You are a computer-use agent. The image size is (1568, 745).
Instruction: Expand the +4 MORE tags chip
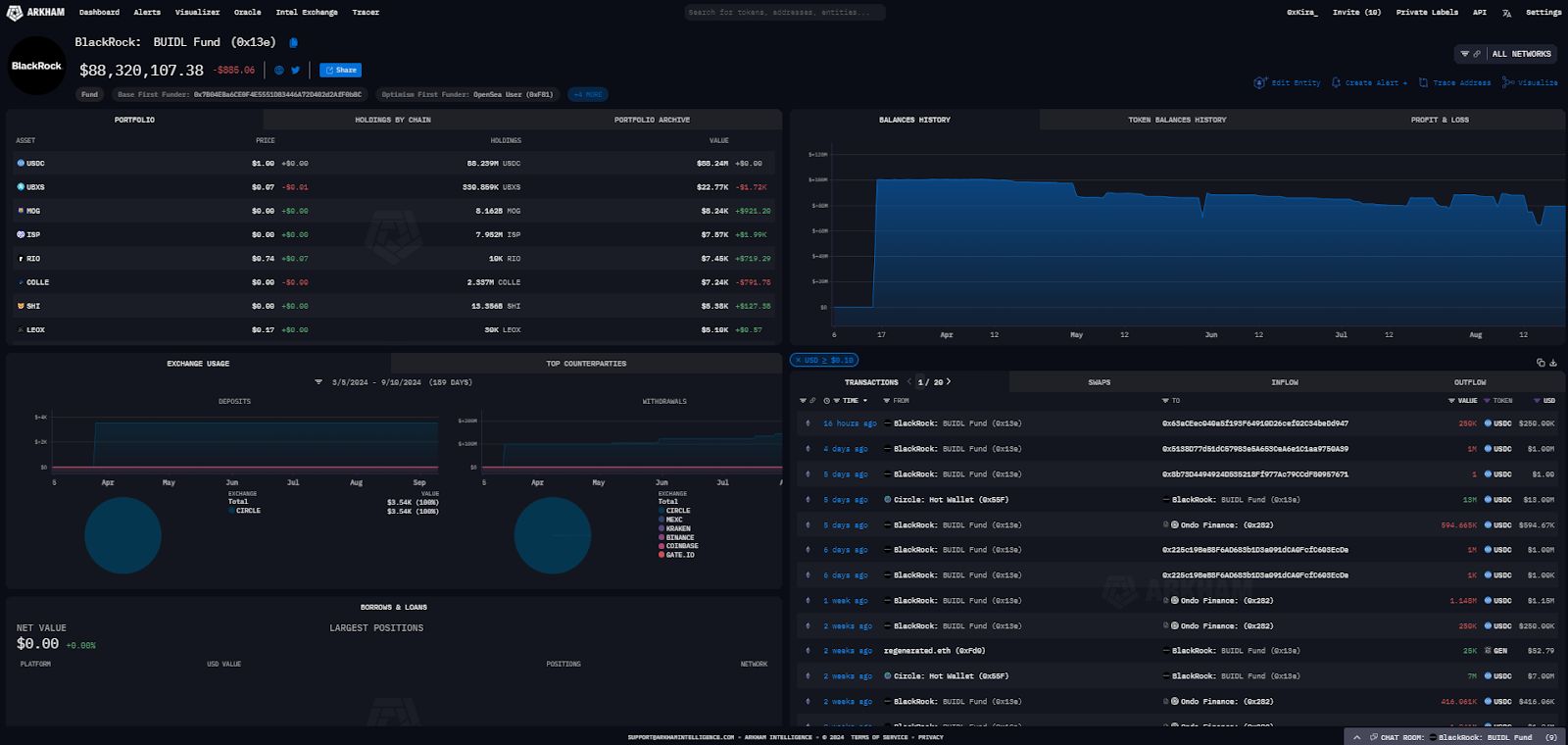click(x=588, y=95)
